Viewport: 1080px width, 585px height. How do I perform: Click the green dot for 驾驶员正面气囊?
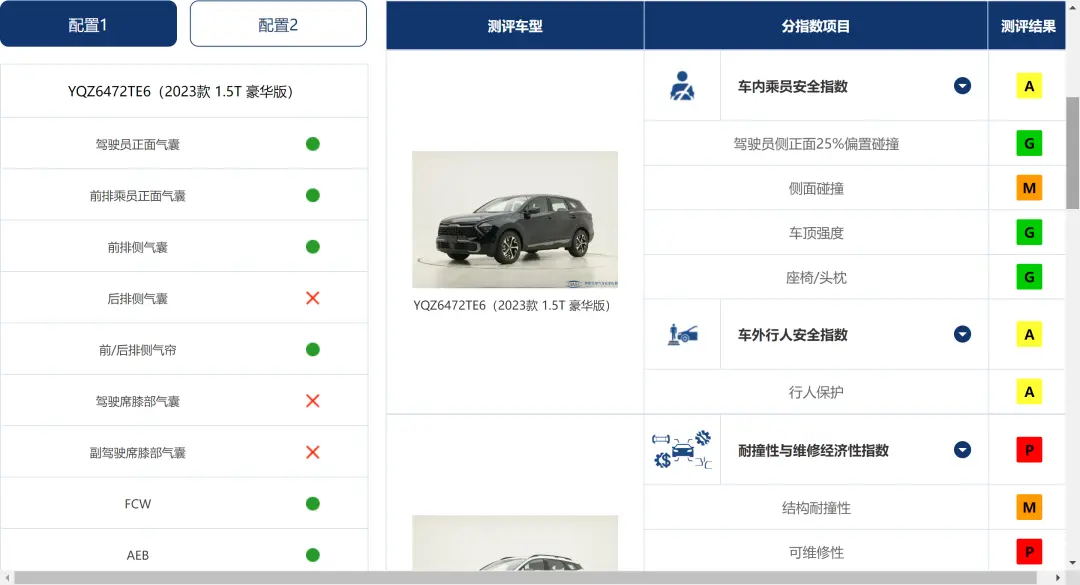coord(313,144)
